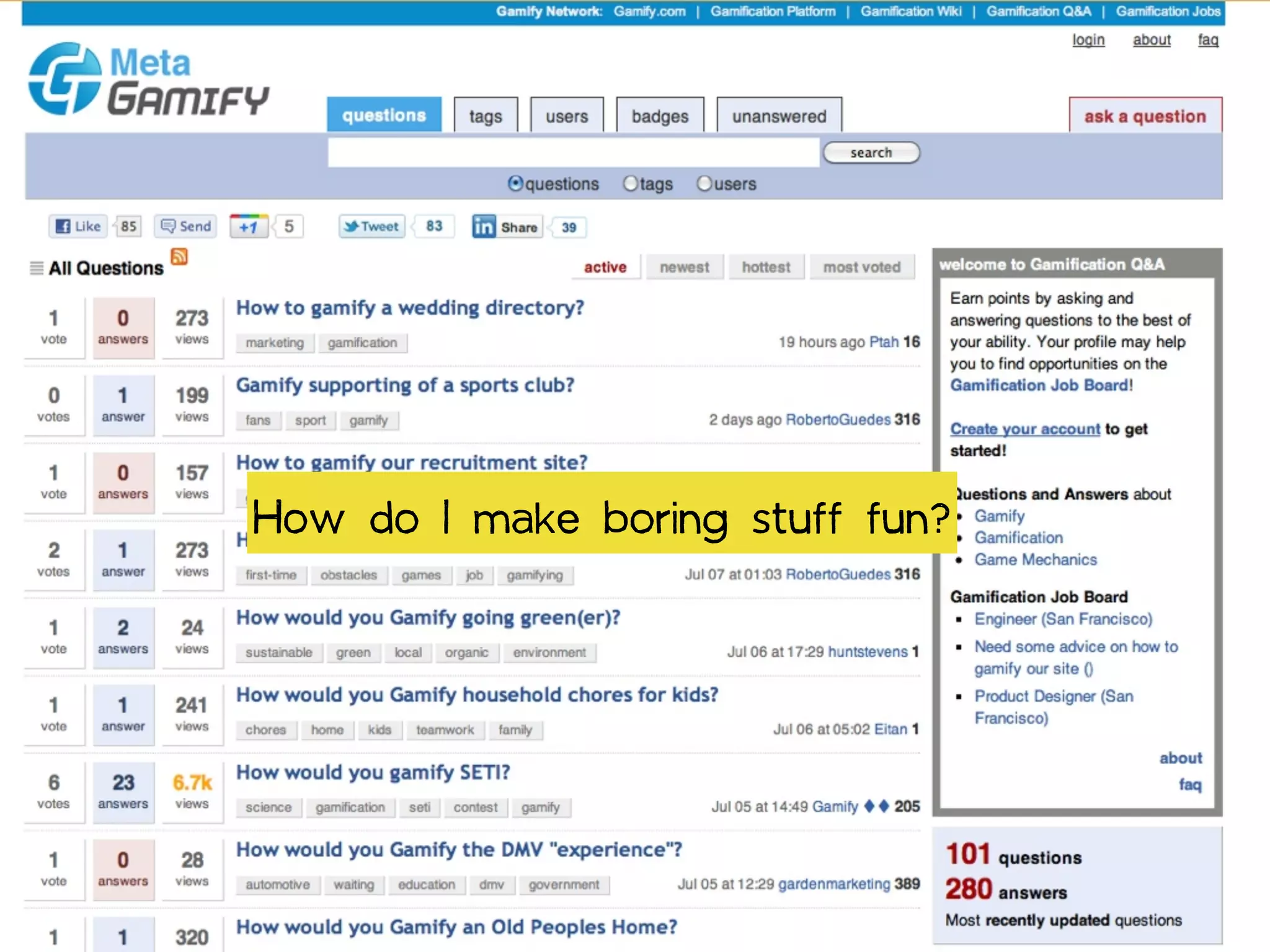Open user Ptah's profile
This screenshot has height=952, width=1270.
(x=884, y=342)
